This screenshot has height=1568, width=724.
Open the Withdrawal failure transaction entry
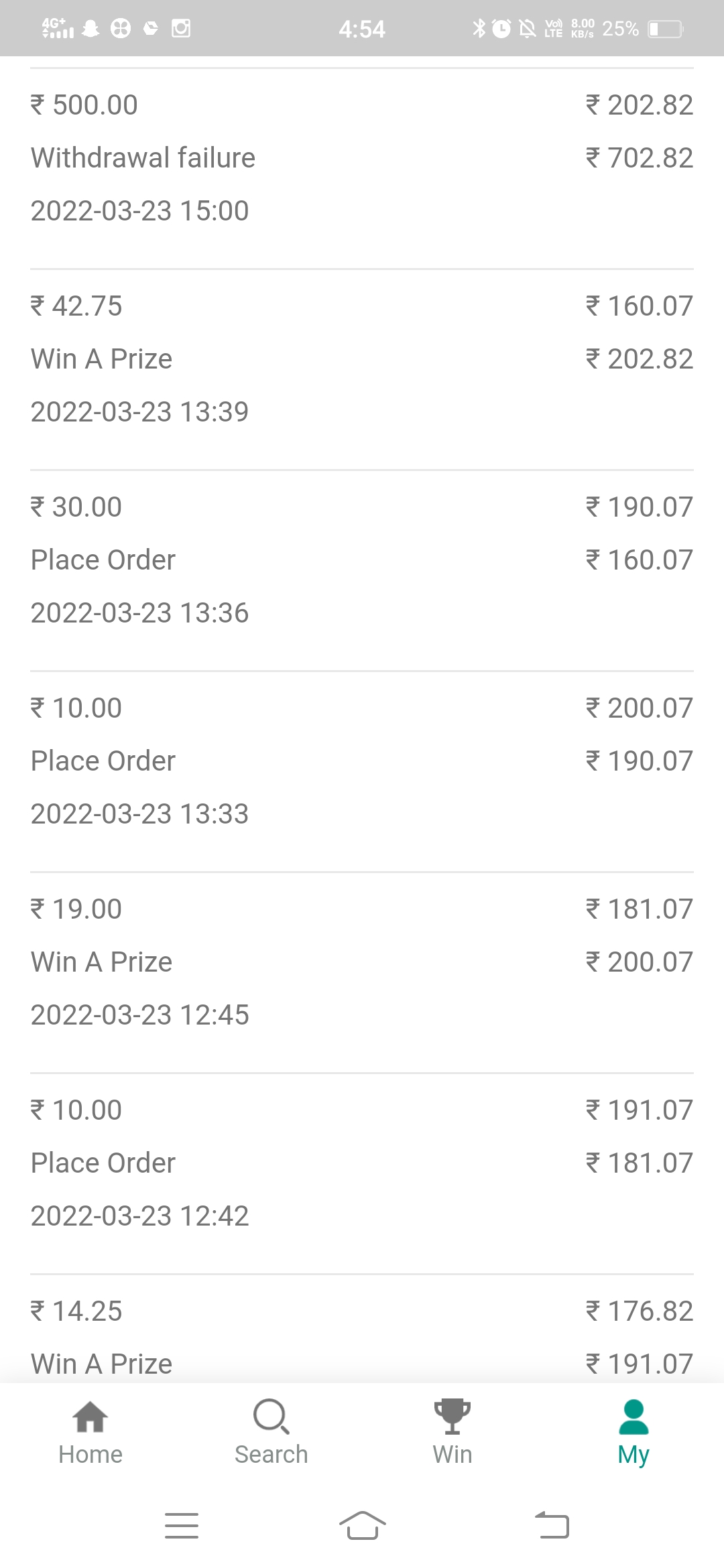point(362,158)
